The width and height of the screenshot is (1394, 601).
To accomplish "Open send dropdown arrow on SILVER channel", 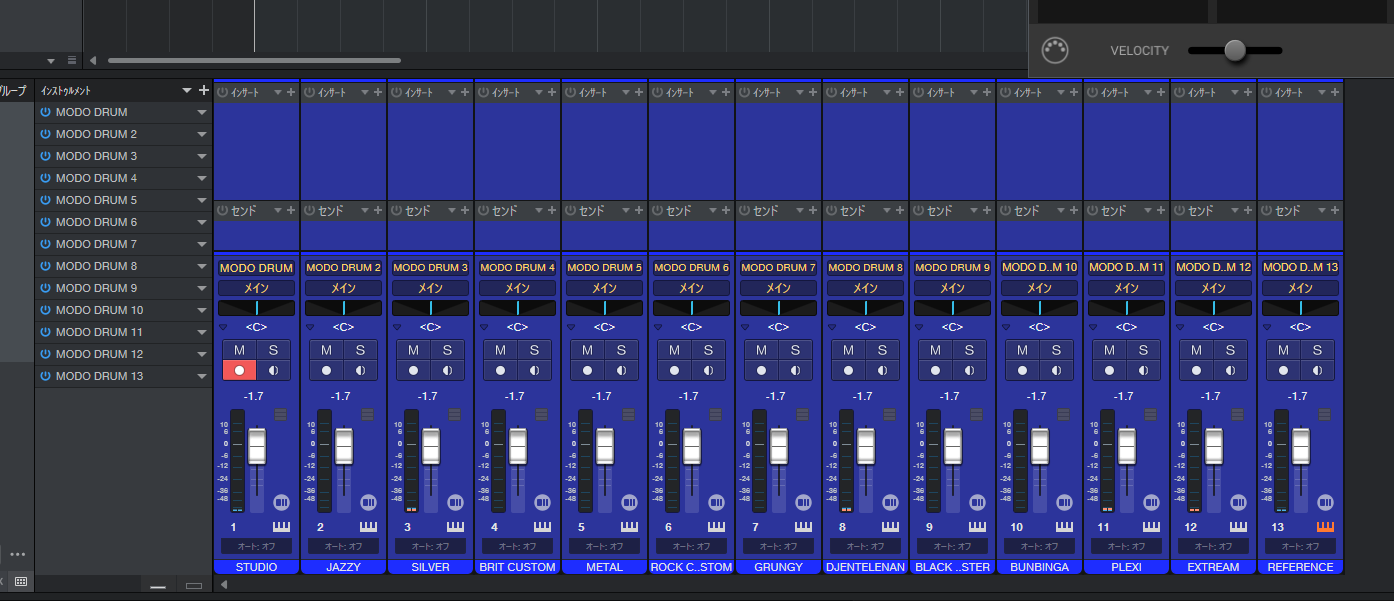I will coord(451,211).
